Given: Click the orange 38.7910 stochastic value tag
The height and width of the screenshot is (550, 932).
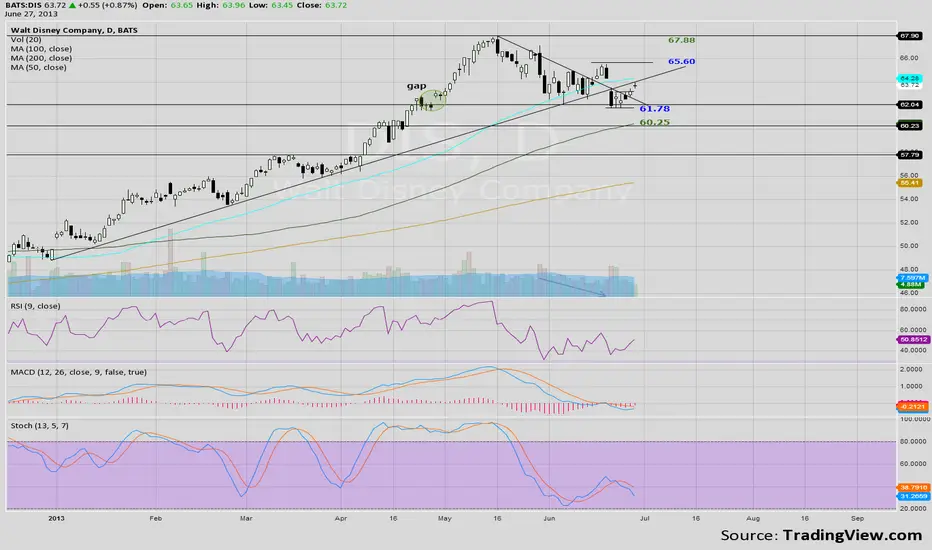Looking at the screenshot, I should [914, 488].
